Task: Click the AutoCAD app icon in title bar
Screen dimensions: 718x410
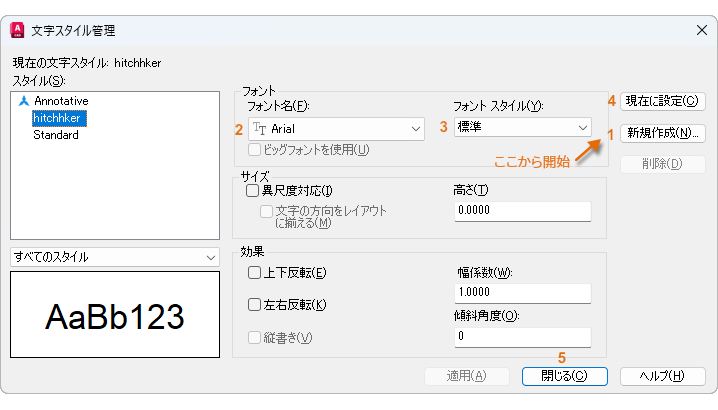Action: point(17,31)
